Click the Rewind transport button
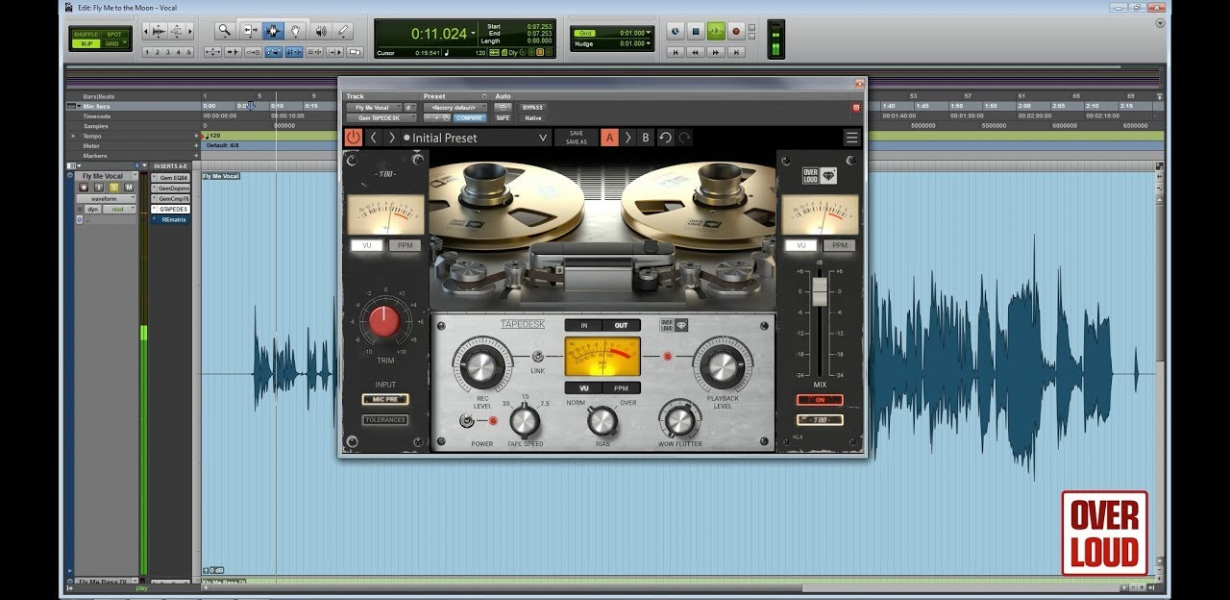 [695, 52]
